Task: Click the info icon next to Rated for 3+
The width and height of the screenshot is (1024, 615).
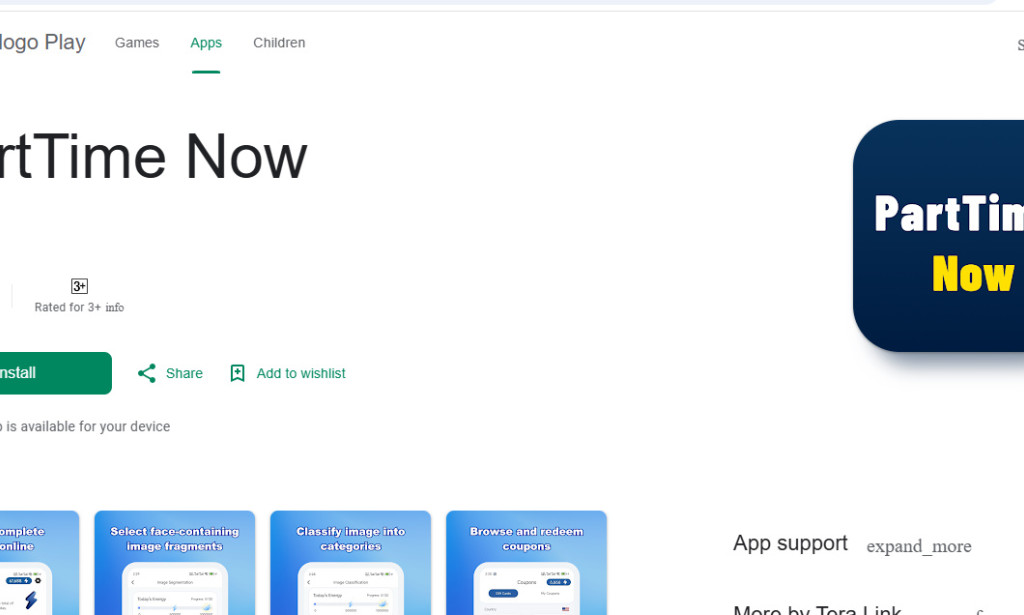Action: pyautogui.click(x=115, y=307)
